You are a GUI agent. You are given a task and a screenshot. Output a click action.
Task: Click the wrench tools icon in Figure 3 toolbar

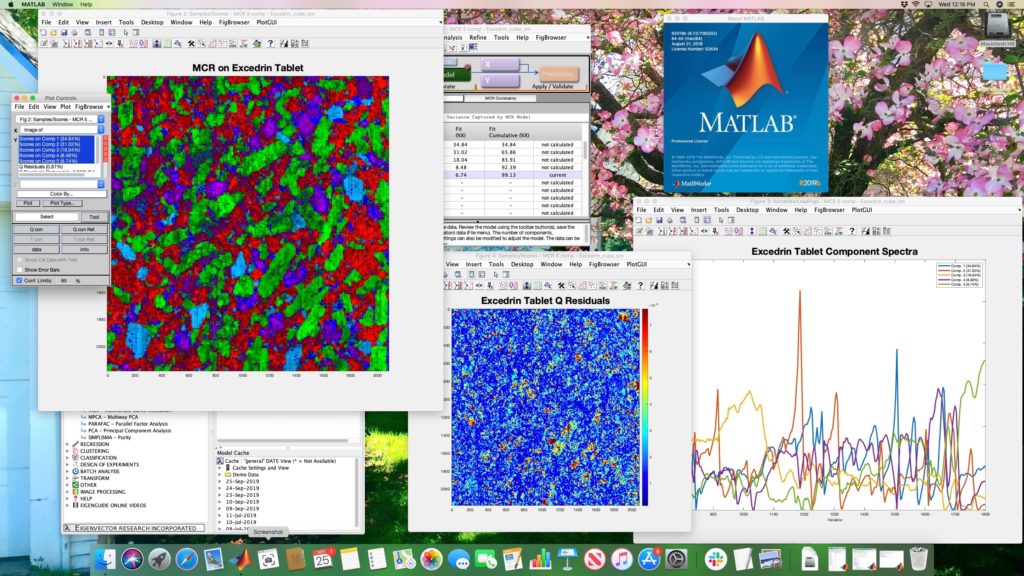(x=786, y=231)
